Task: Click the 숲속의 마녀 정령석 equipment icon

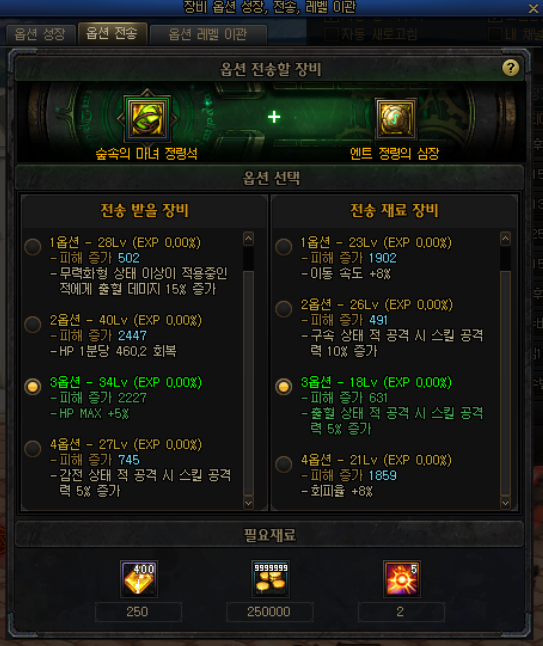Action: (147, 119)
